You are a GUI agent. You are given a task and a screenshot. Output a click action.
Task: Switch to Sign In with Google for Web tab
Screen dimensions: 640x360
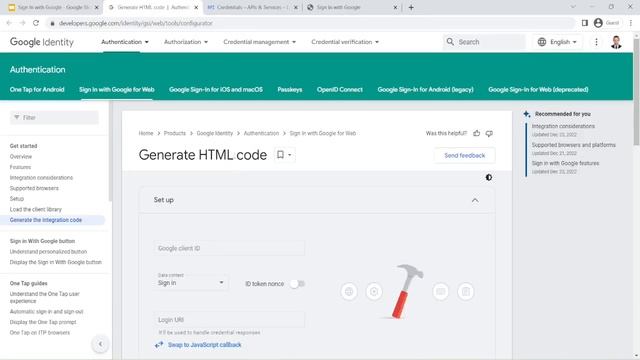pos(117,89)
